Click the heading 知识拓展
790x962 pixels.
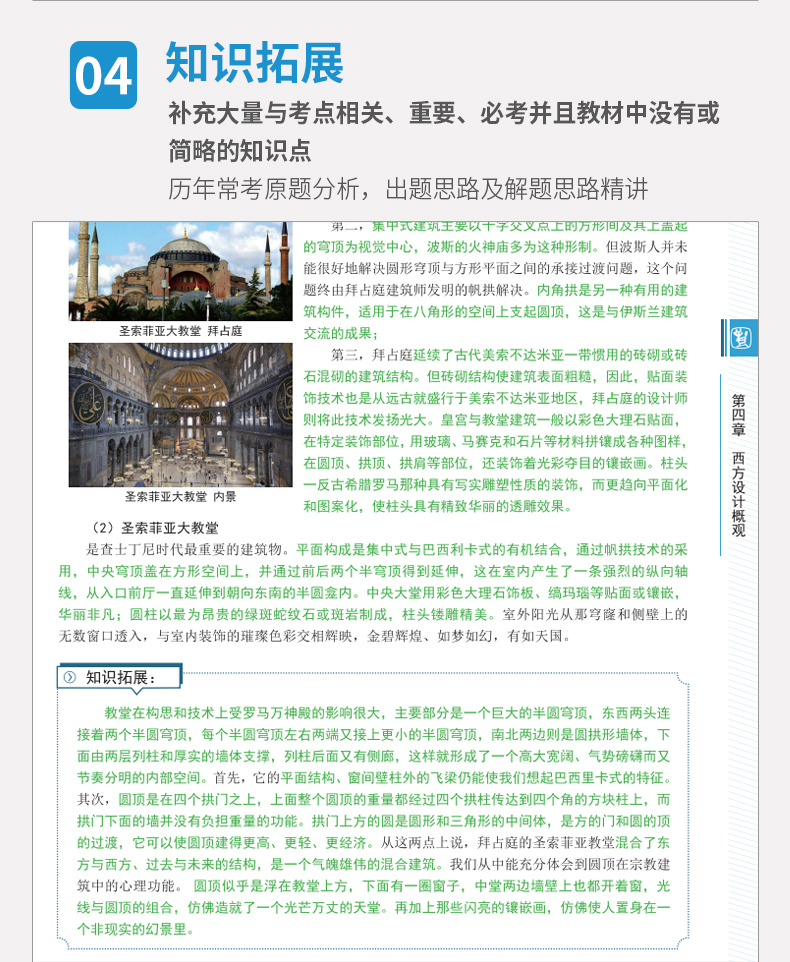255,63
